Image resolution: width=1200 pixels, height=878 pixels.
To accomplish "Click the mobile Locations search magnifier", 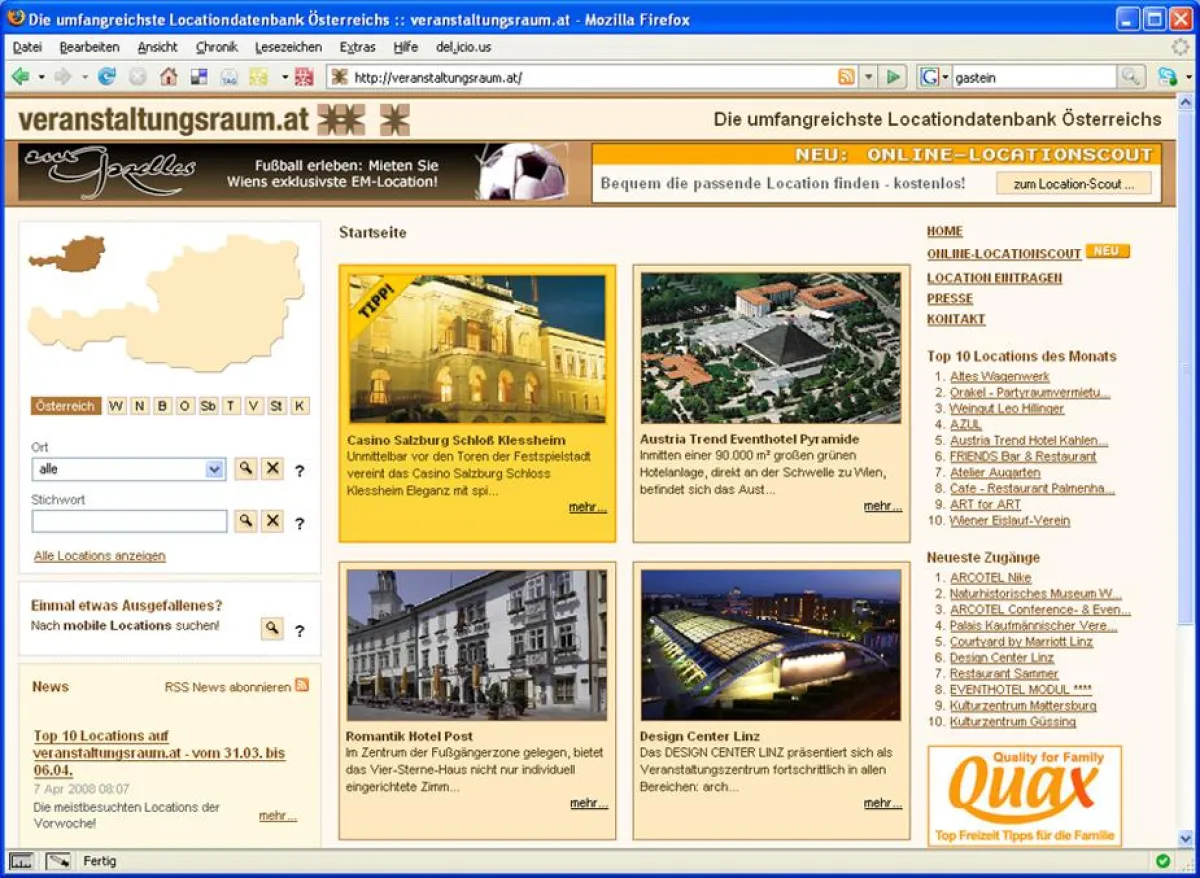I will tap(271, 628).
